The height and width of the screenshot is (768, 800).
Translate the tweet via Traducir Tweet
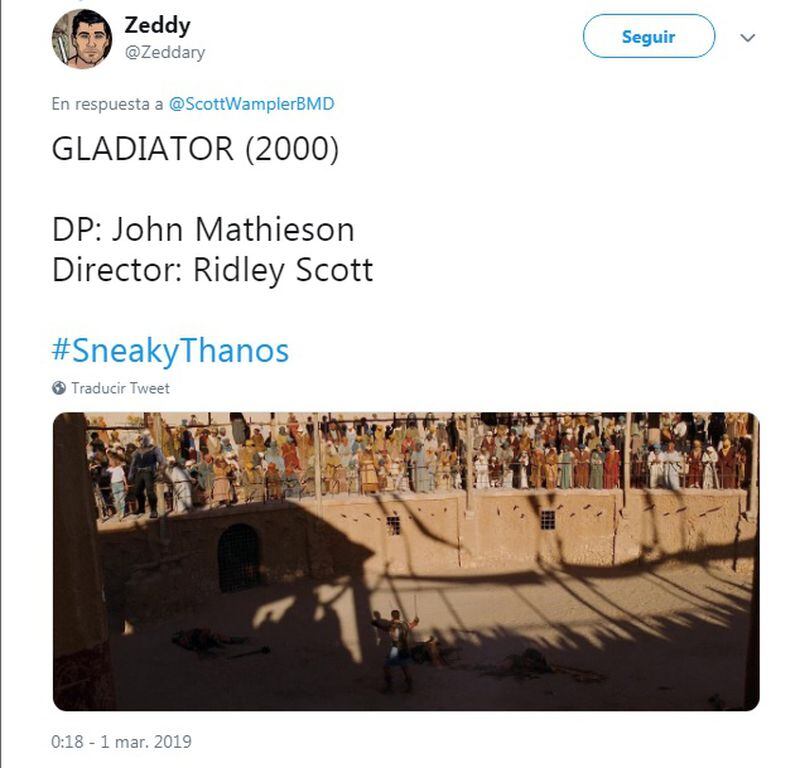120,388
